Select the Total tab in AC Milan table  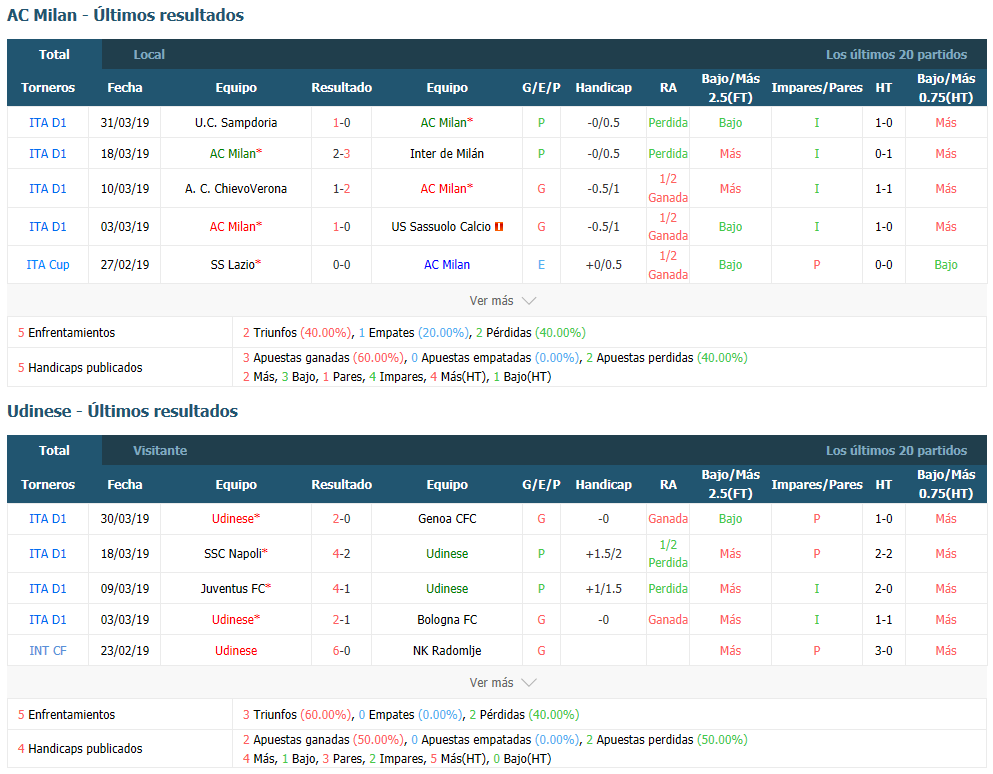pyautogui.click(x=54, y=54)
